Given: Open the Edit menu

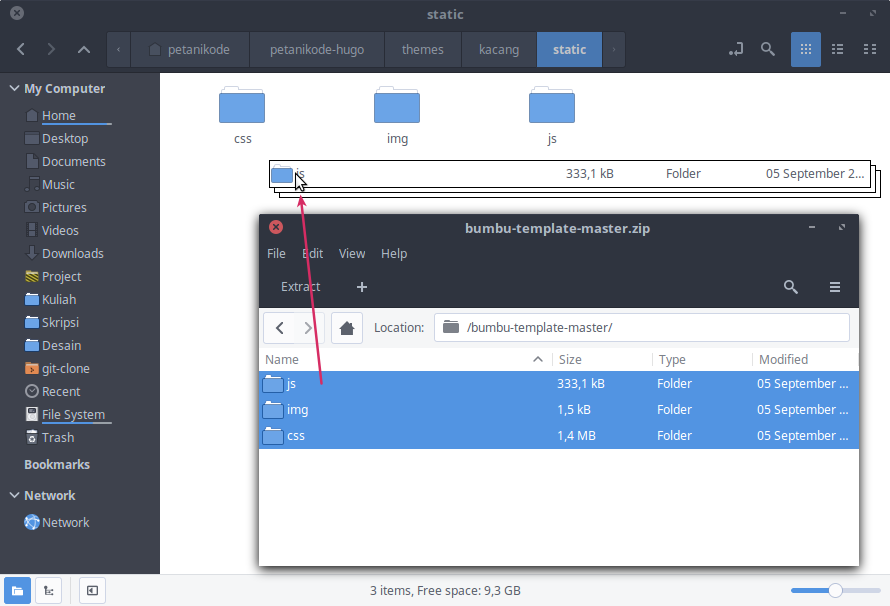Looking at the screenshot, I should pyautogui.click(x=312, y=253).
